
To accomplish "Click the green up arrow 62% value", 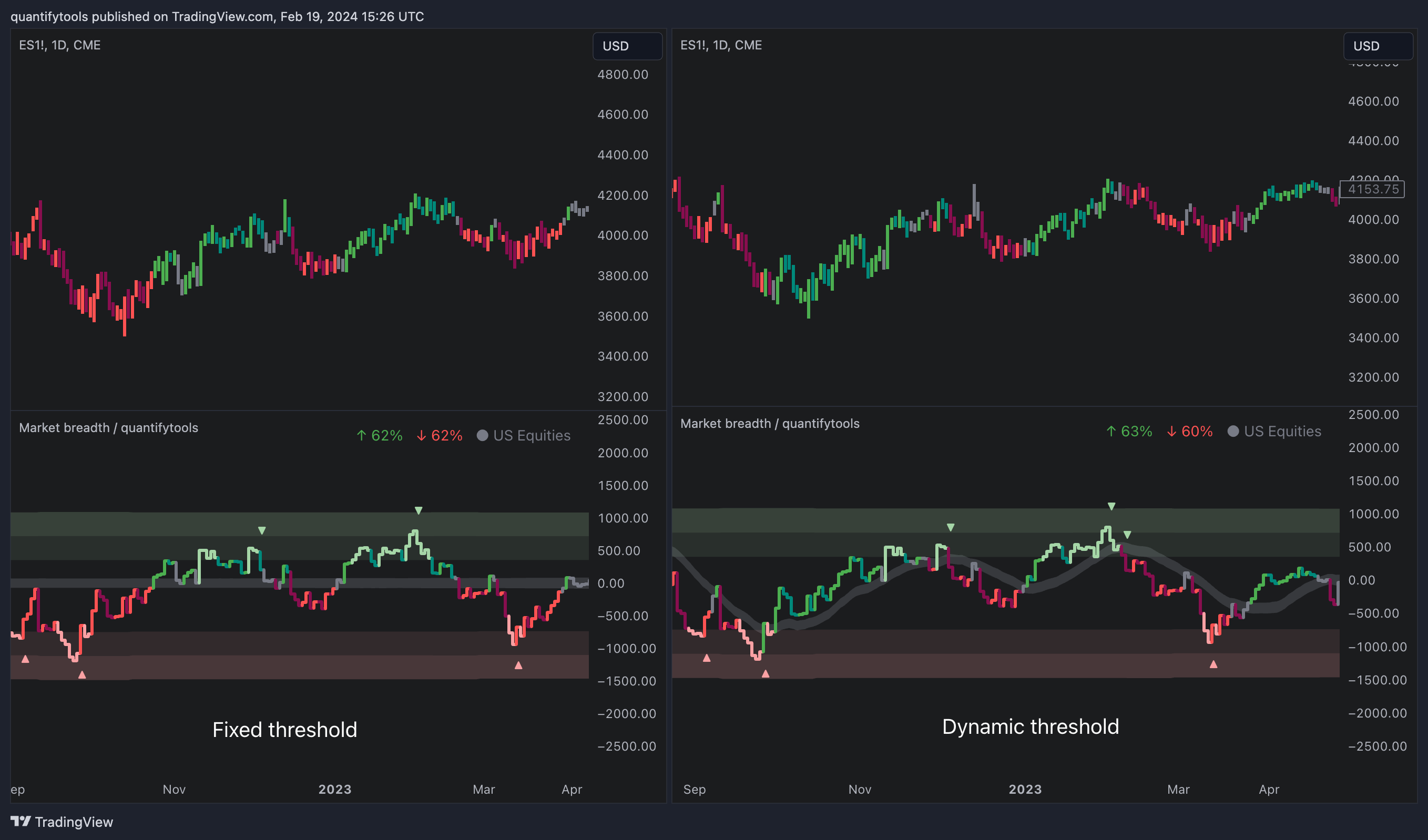I will 379,435.
